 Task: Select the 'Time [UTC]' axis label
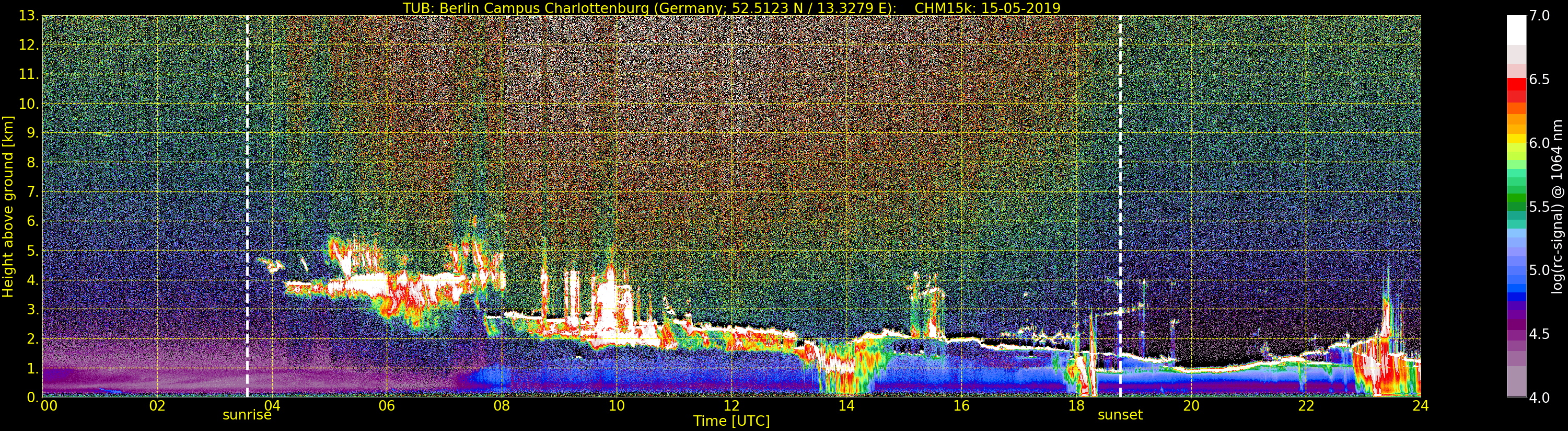[x=731, y=421]
